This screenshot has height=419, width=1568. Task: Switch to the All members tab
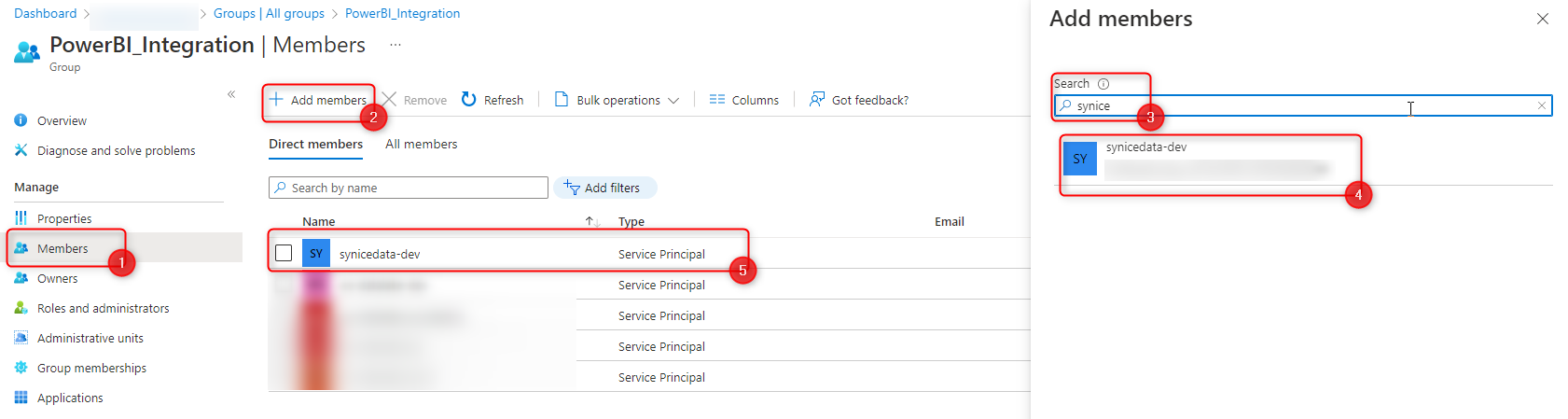422,144
